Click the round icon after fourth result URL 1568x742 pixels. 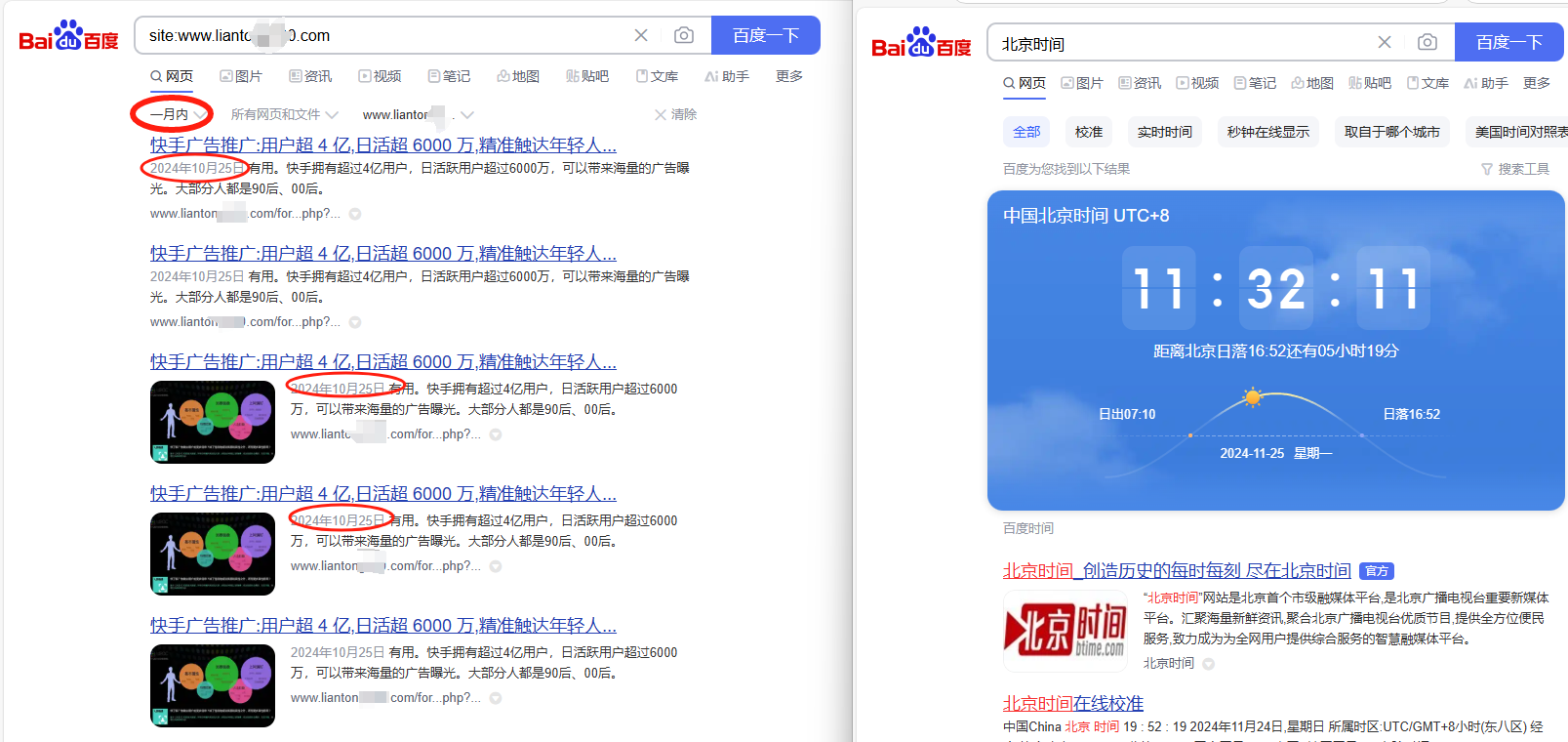tap(496, 566)
